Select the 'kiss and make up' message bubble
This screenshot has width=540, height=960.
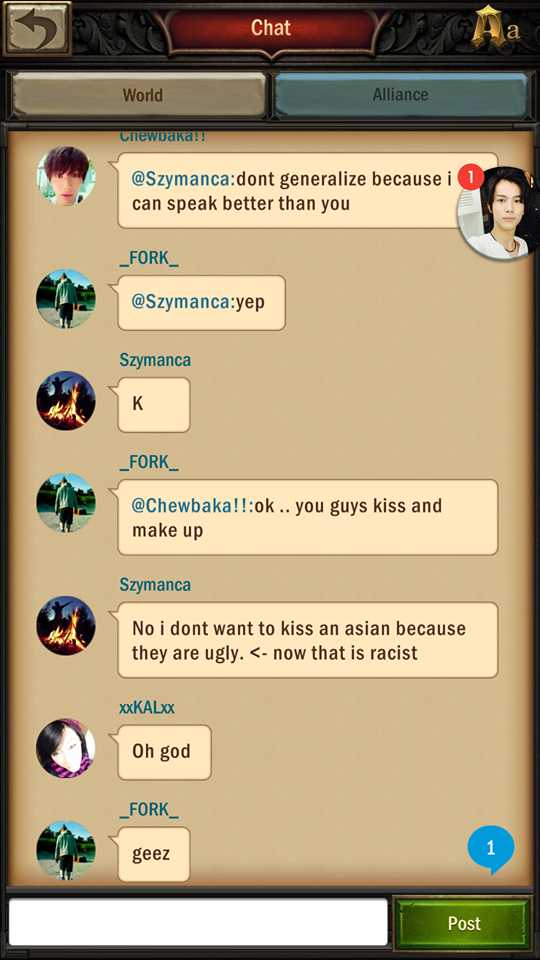click(307, 517)
